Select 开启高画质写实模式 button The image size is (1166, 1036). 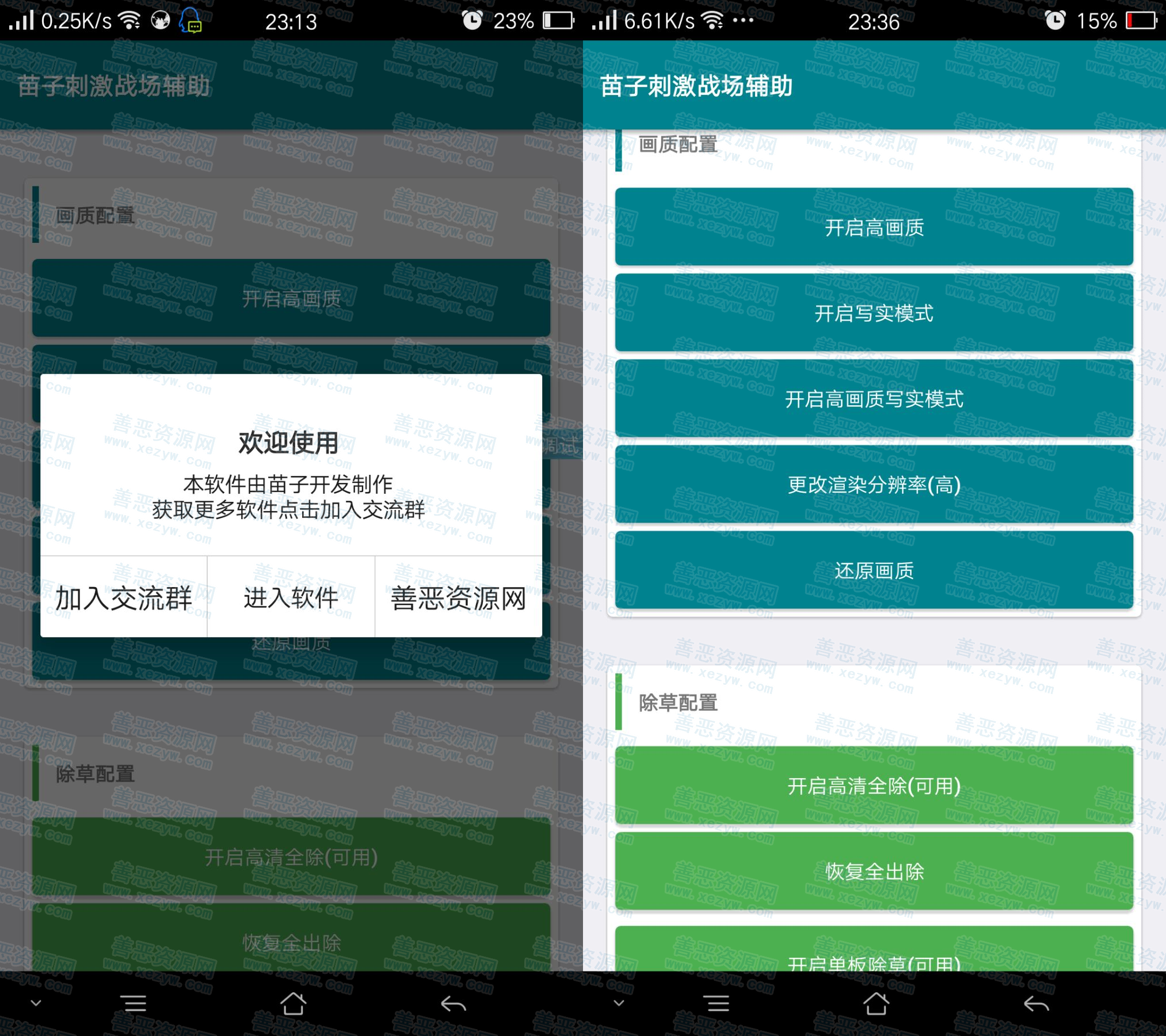(x=874, y=399)
